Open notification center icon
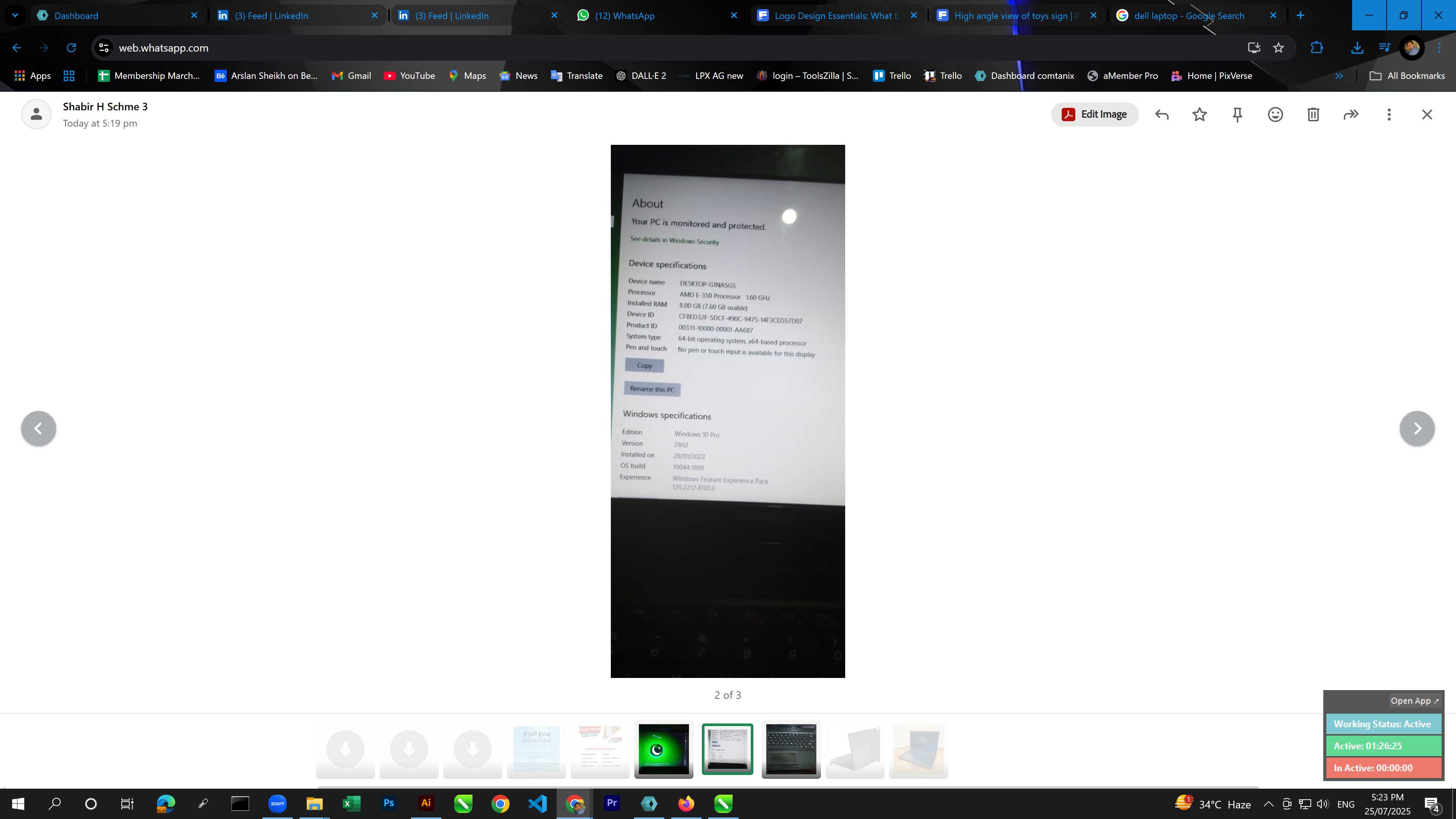The image size is (1456, 819). pos(1432,804)
